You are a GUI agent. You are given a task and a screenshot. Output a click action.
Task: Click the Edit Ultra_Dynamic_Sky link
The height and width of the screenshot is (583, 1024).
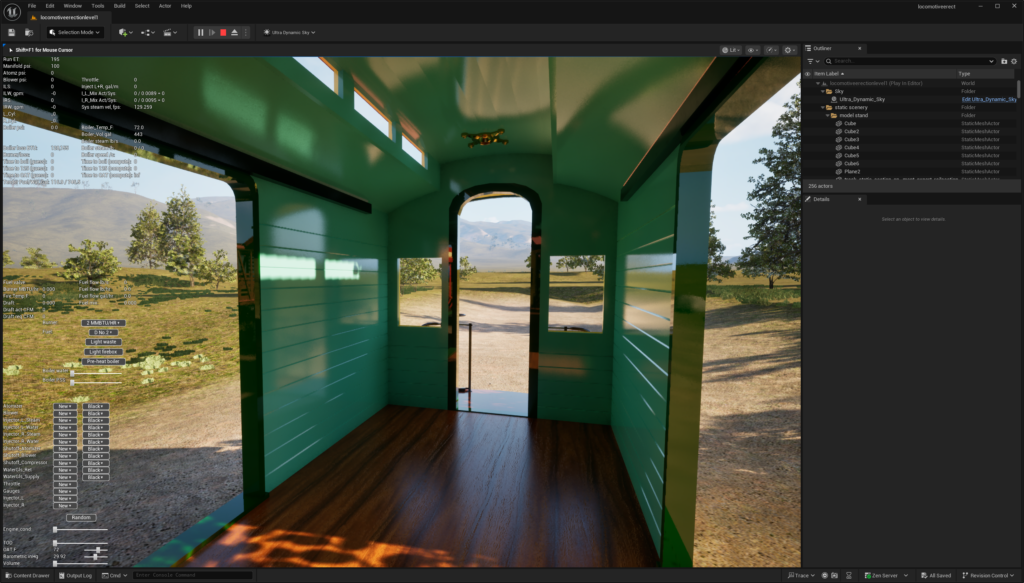pyautogui.click(x=988, y=99)
